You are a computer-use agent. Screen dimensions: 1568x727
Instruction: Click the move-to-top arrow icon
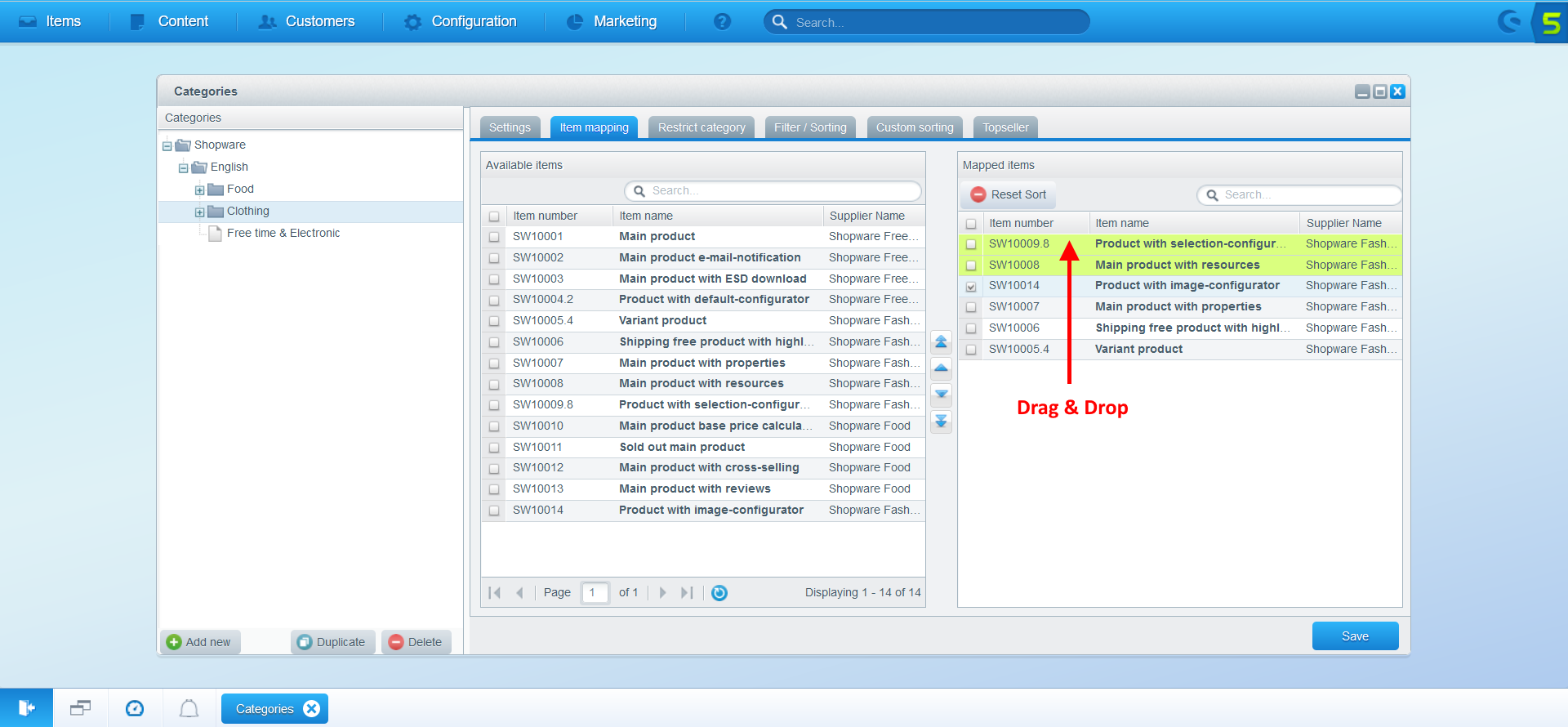point(941,341)
